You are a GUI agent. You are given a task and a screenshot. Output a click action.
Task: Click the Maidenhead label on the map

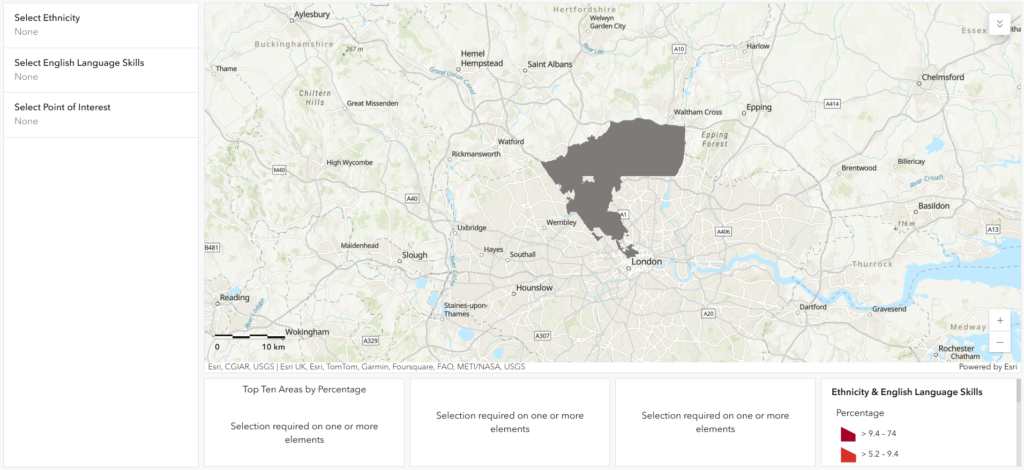pyautogui.click(x=359, y=245)
